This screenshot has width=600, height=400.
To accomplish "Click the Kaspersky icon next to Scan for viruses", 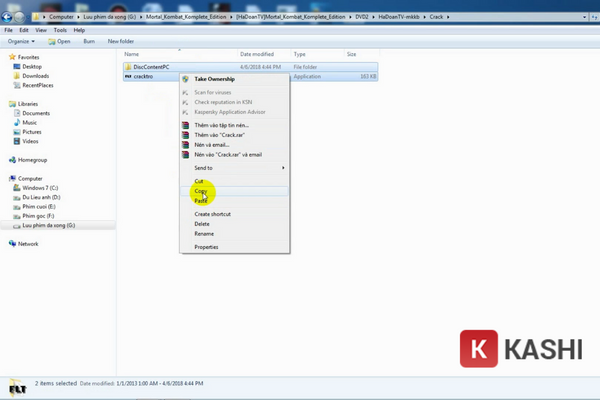I will click(186, 92).
